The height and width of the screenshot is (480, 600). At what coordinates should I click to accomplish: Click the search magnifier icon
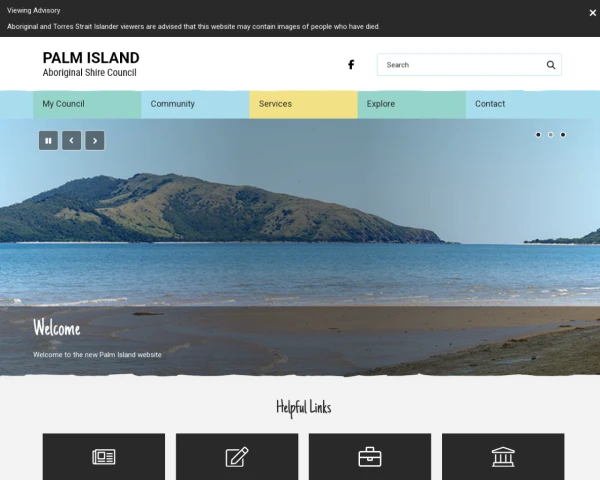click(x=550, y=65)
